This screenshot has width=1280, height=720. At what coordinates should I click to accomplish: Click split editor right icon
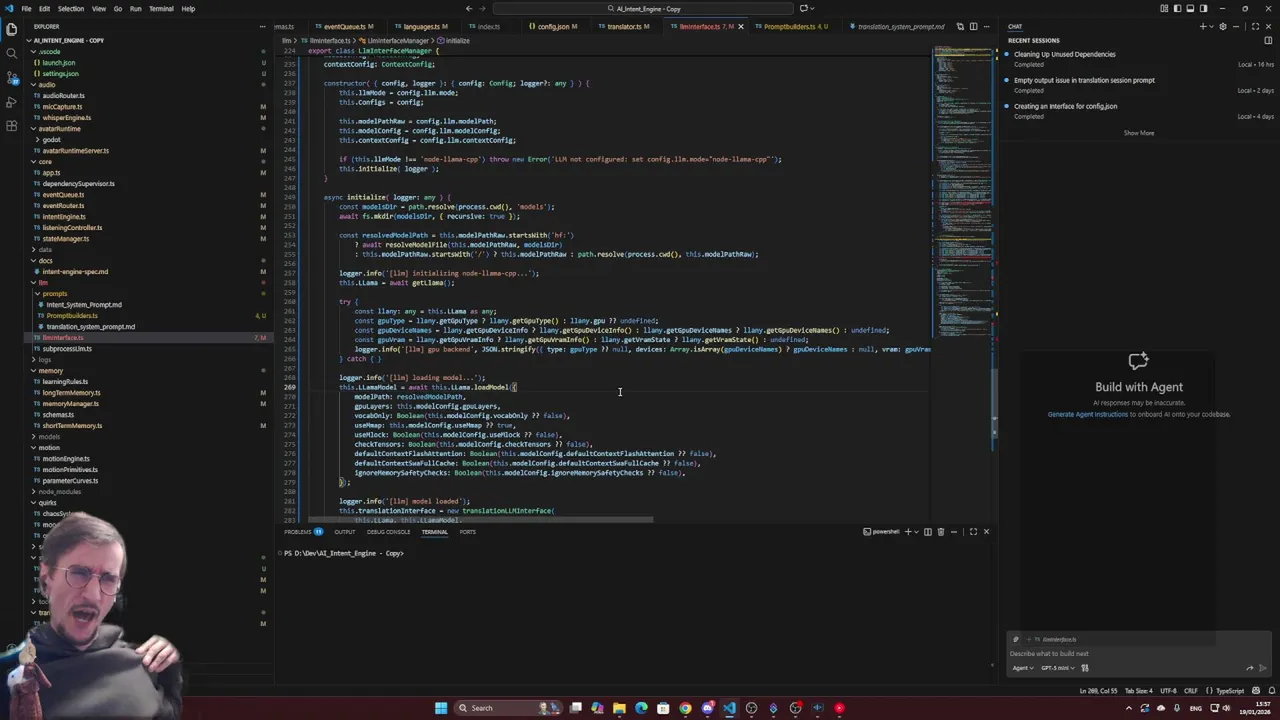pos(973,26)
